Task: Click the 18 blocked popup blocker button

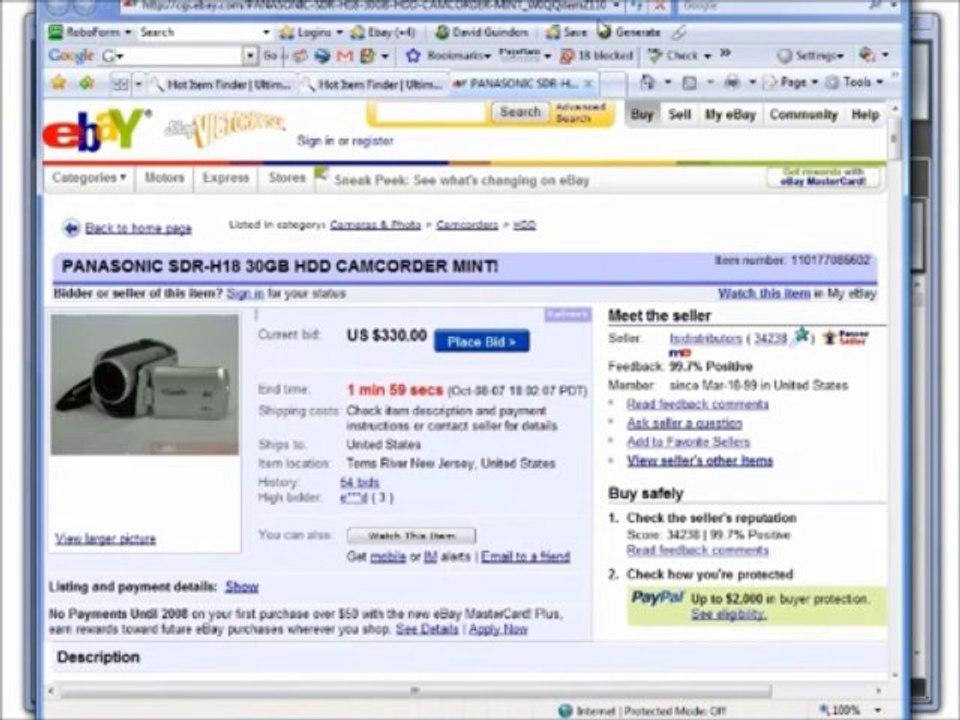Action: [597, 56]
